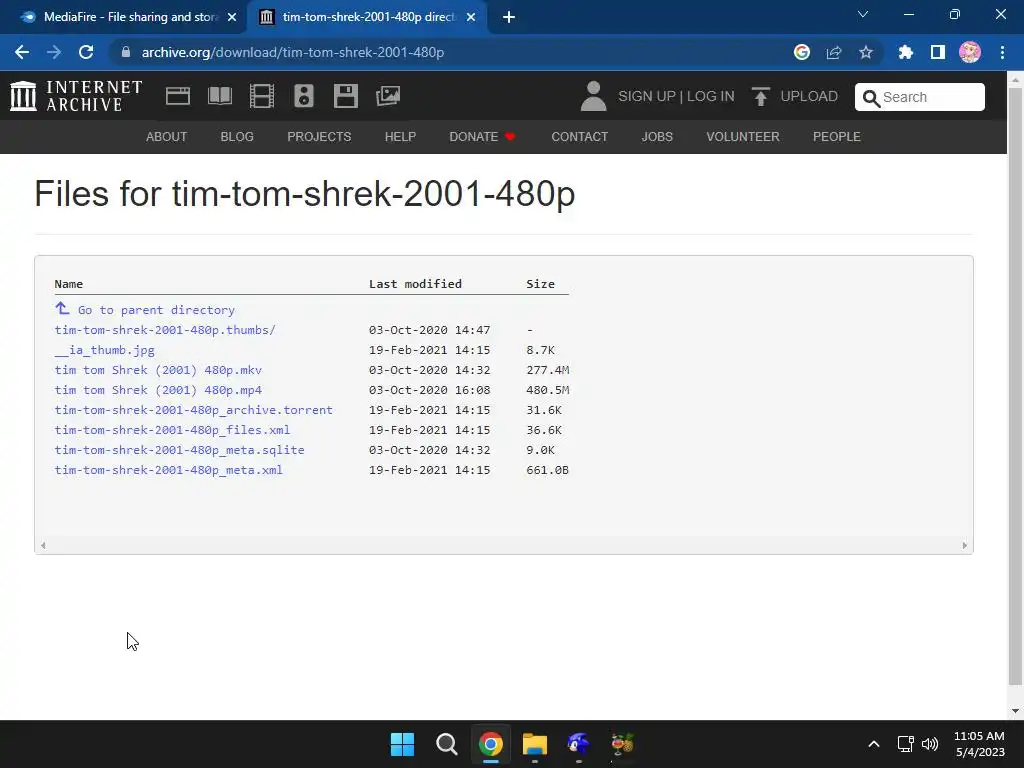
Task: Bookmark this page with the star icon
Action: pyautogui.click(x=866, y=52)
